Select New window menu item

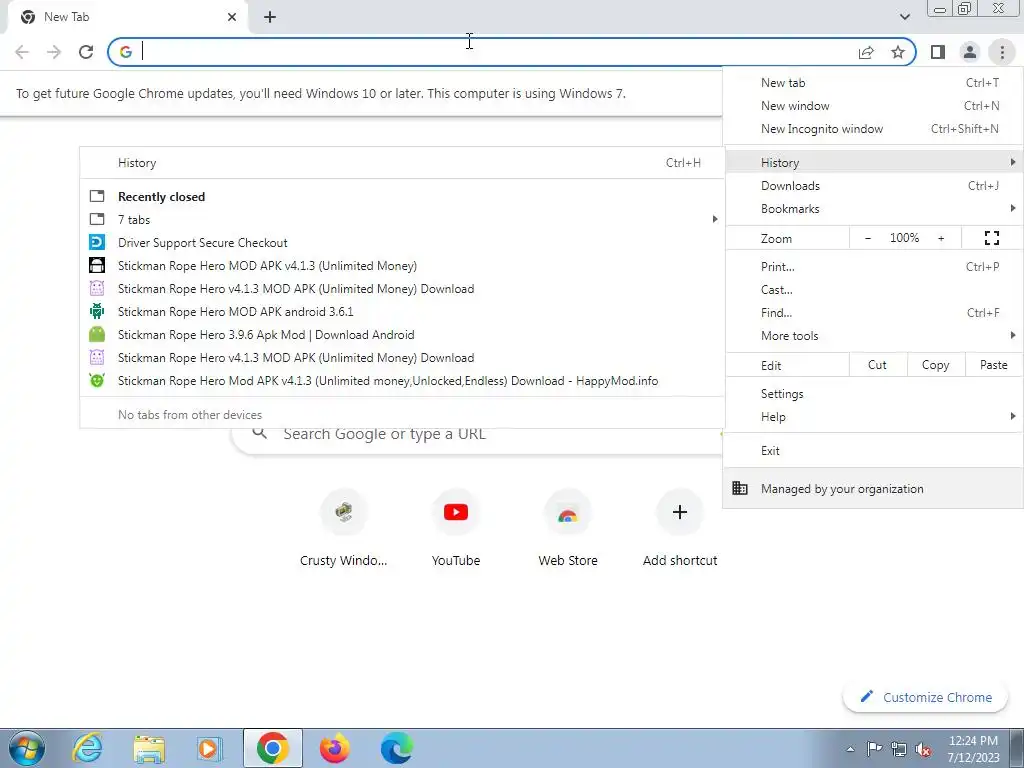pyautogui.click(x=873, y=106)
